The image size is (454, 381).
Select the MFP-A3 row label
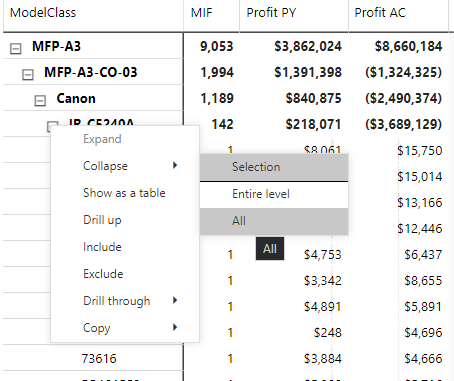pyautogui.click(x=56, y=46)
